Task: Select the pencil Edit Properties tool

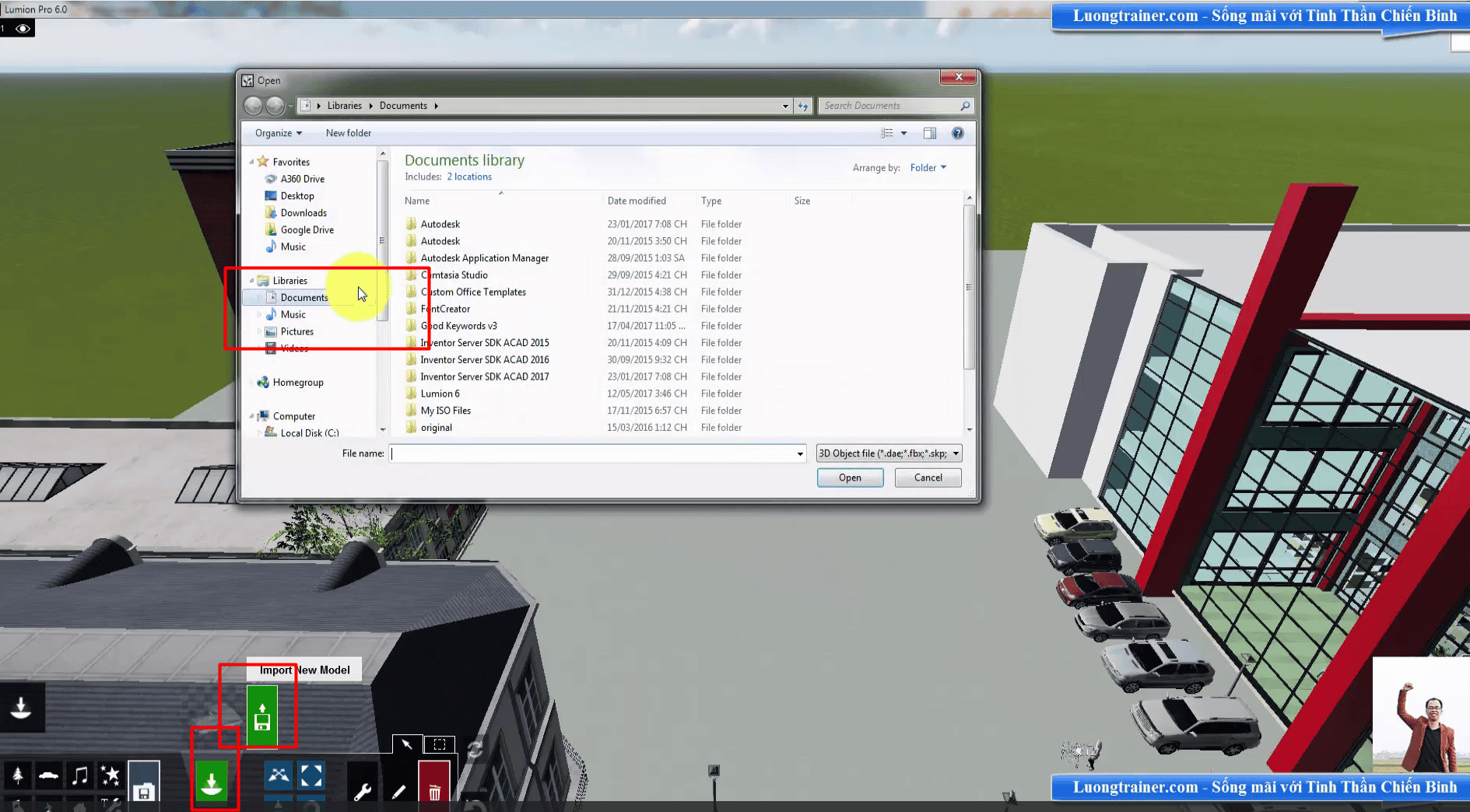Action: 398,792
